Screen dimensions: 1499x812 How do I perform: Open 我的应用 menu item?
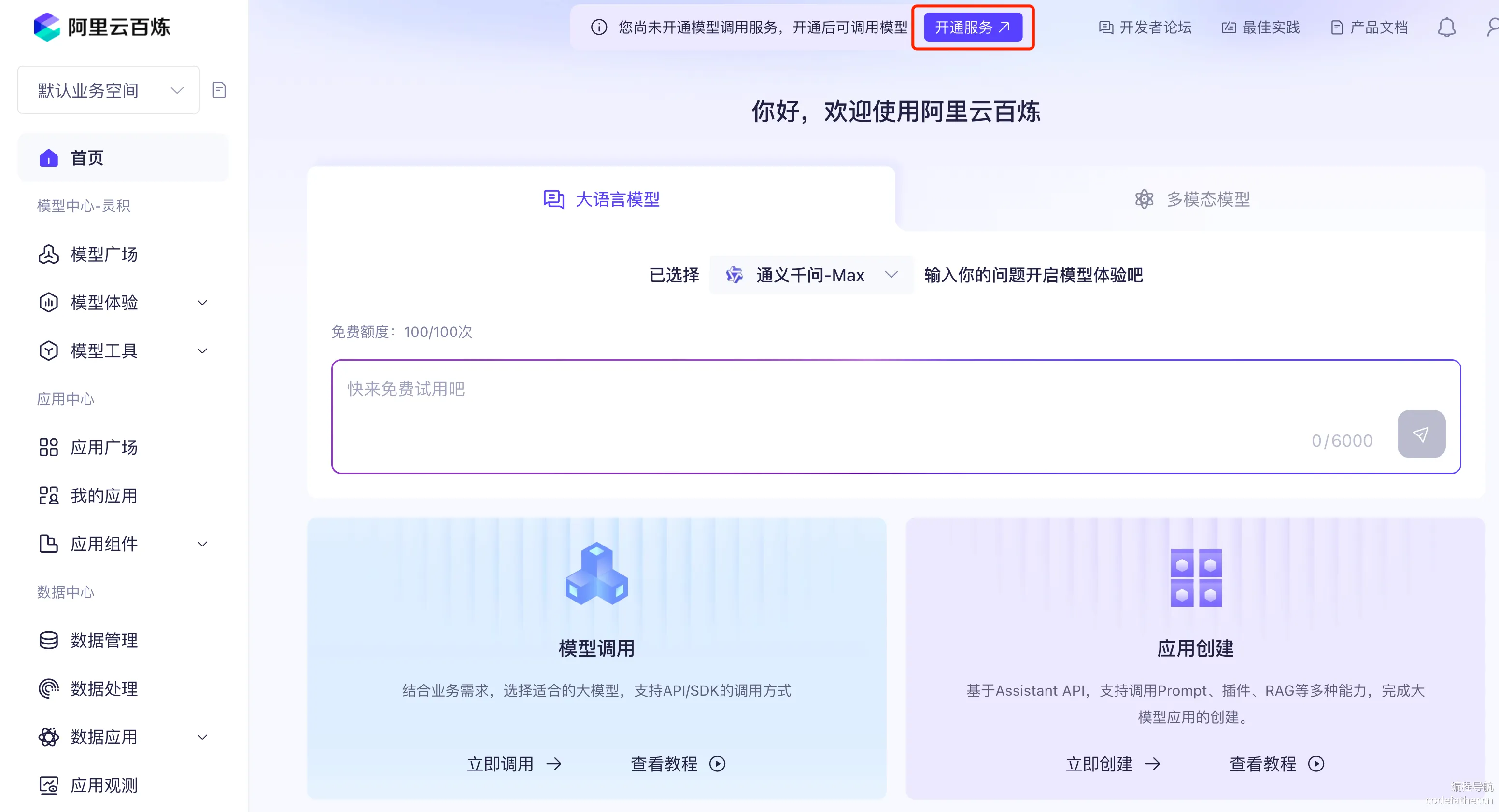(123, 496)
